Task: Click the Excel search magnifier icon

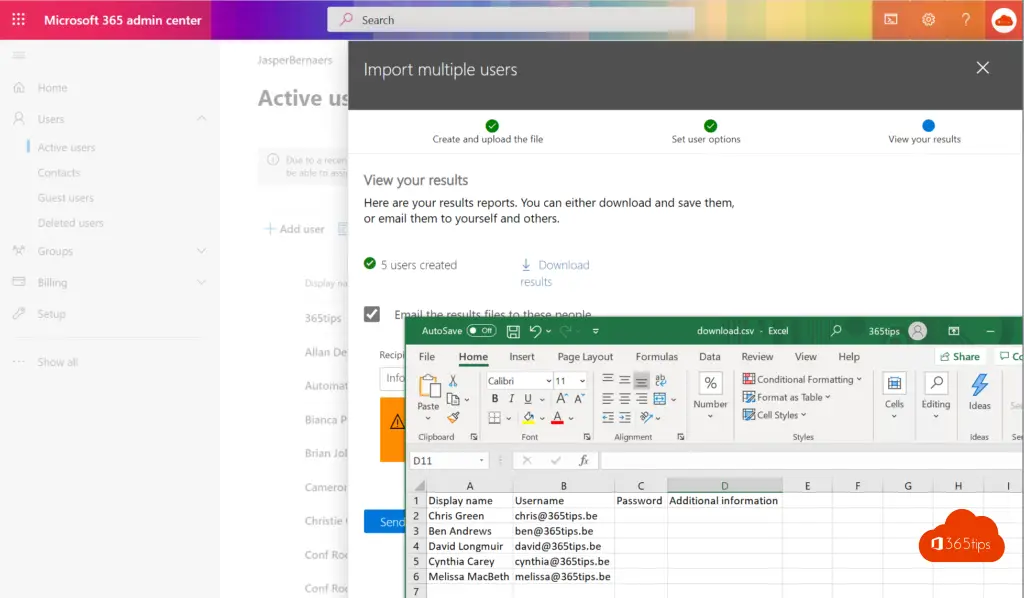Action: [x=836, y=330]
